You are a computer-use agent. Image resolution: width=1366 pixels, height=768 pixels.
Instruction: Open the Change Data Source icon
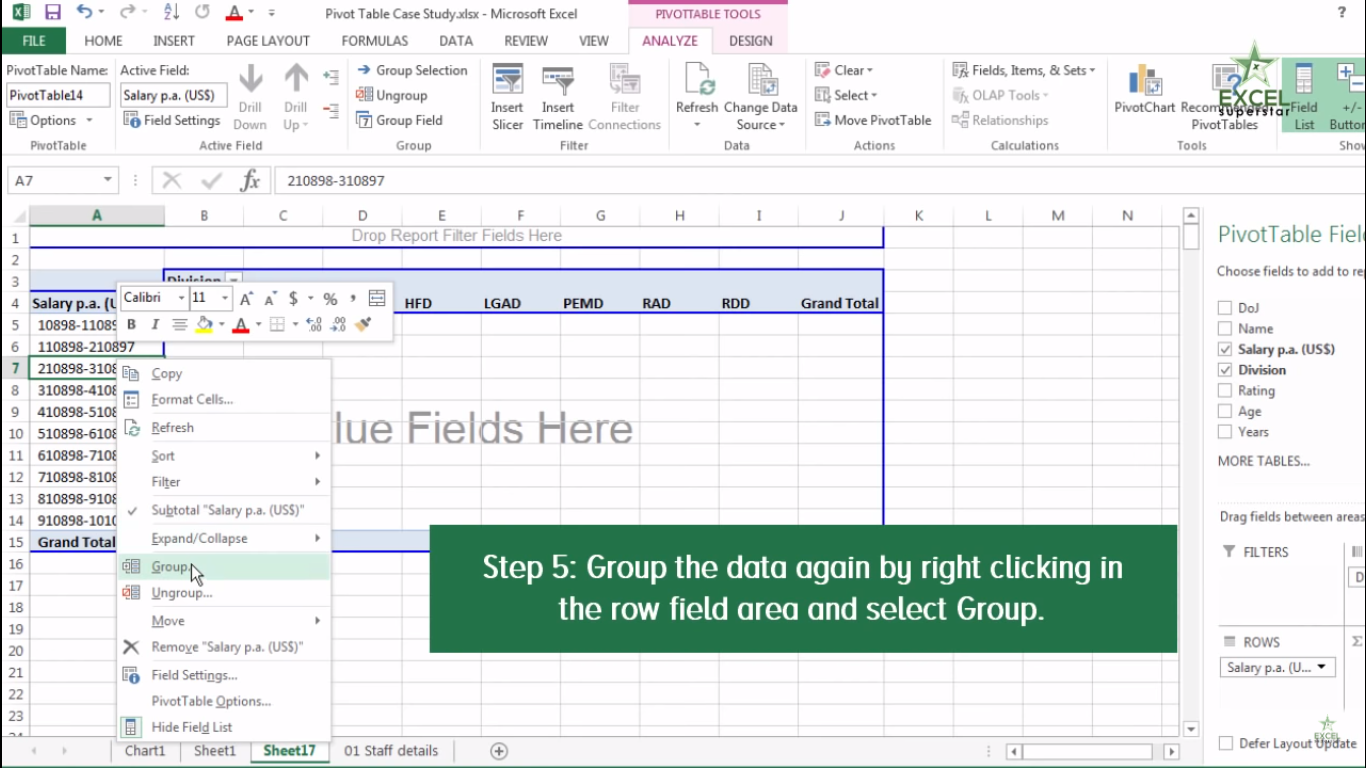(761, 80)
